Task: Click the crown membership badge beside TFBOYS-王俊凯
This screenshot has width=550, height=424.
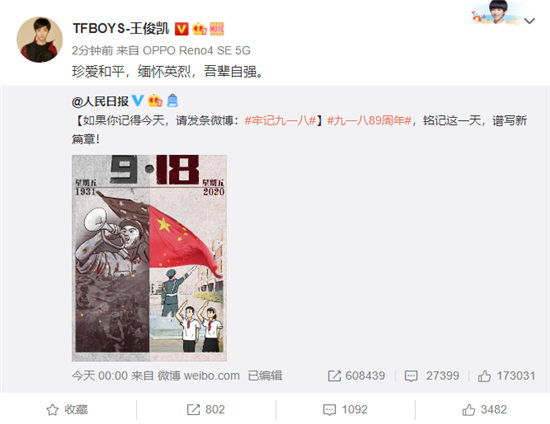Action: coord(199,29)
